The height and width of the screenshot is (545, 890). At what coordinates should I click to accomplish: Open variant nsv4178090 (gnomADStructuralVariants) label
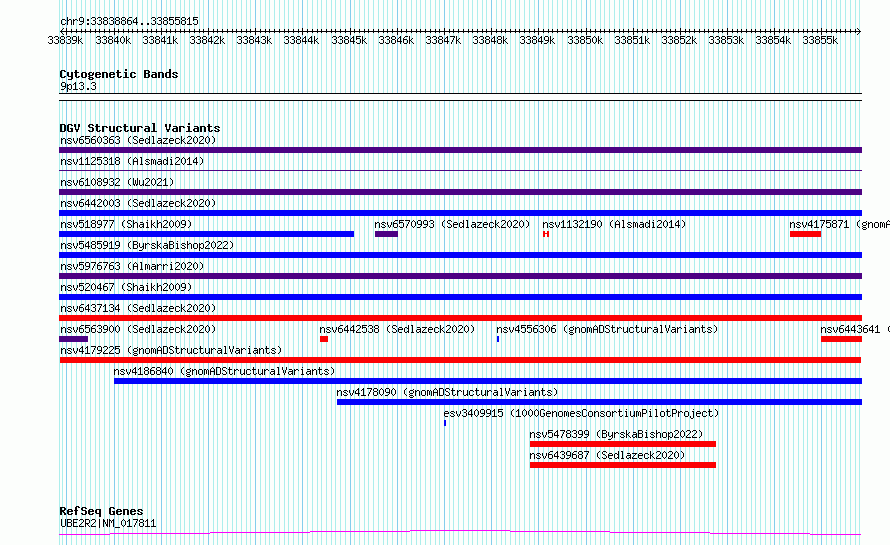pyautogui.click(x=447, y=392)
